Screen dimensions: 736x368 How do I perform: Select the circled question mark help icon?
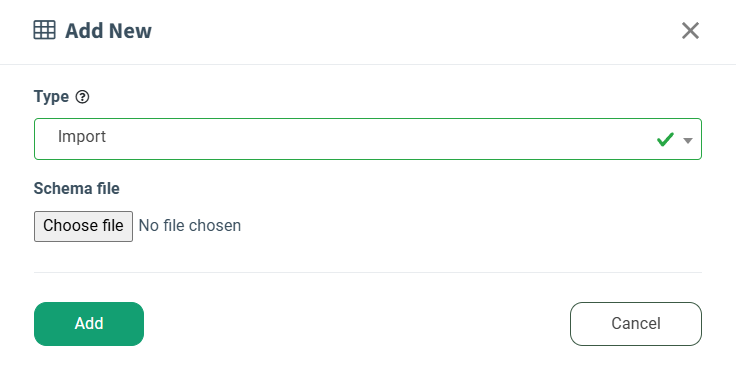point(83,97)
